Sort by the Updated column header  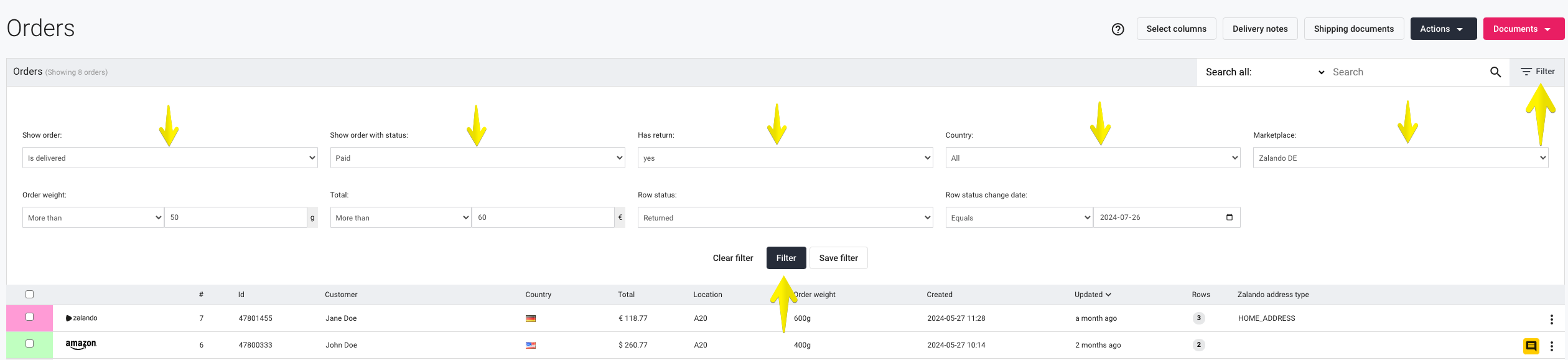[x=1092, y=295]
